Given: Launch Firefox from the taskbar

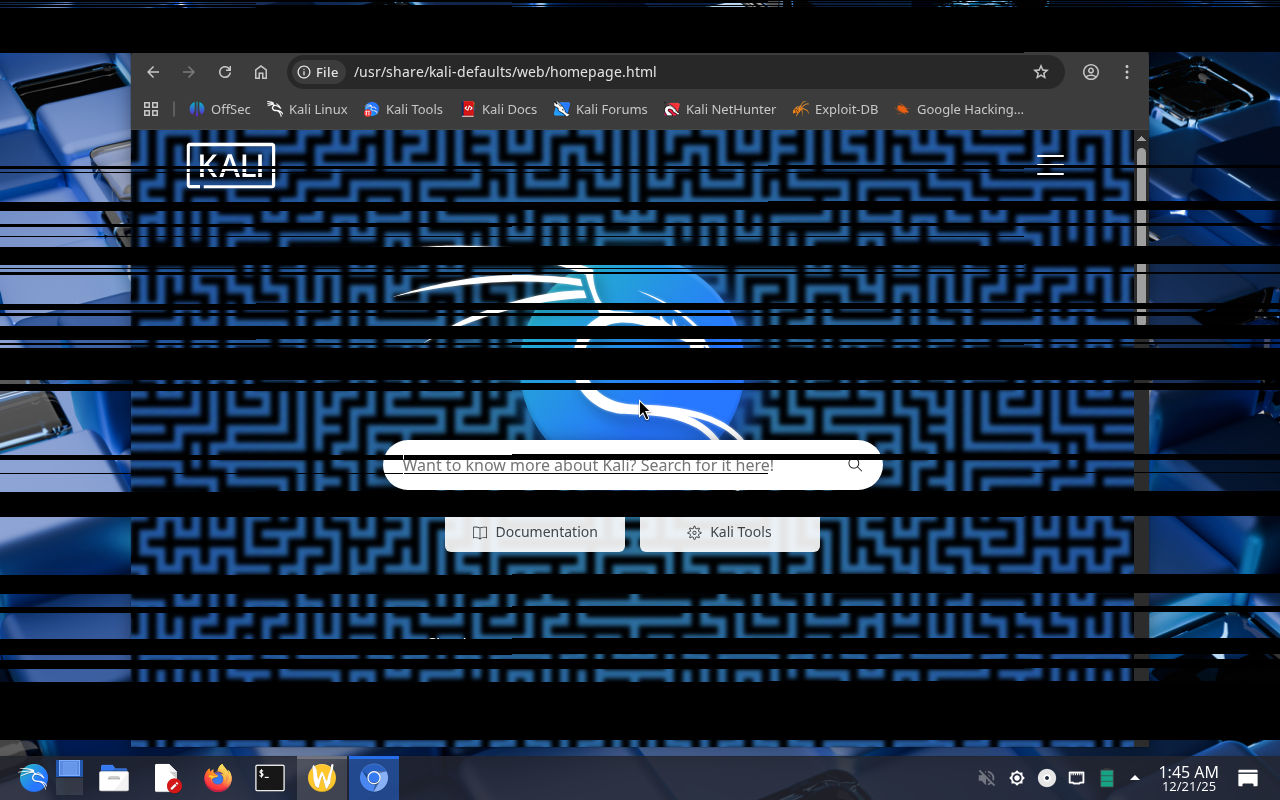Looking at the screenshot, I should click(x=217, y=778).
